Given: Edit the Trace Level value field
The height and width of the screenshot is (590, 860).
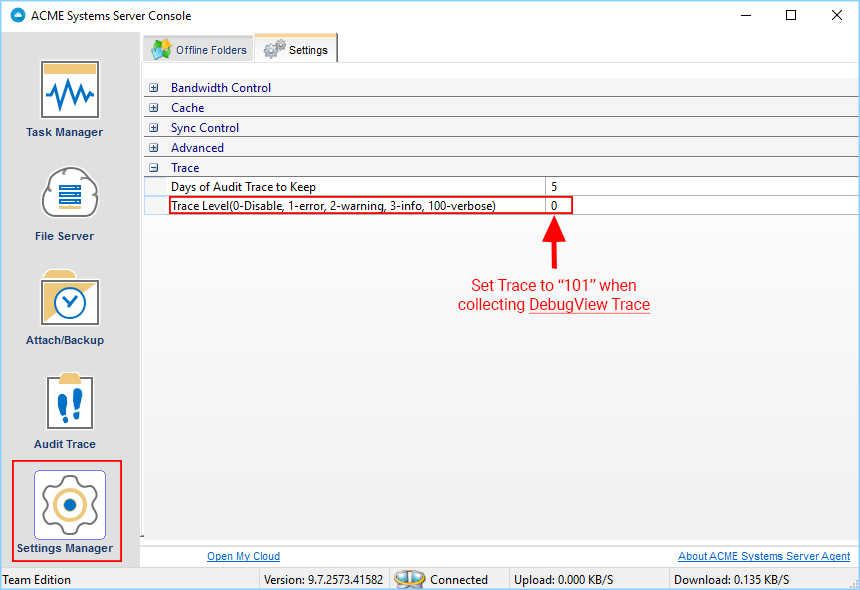Looking at the screenshot, I should [x=702, y=206].
